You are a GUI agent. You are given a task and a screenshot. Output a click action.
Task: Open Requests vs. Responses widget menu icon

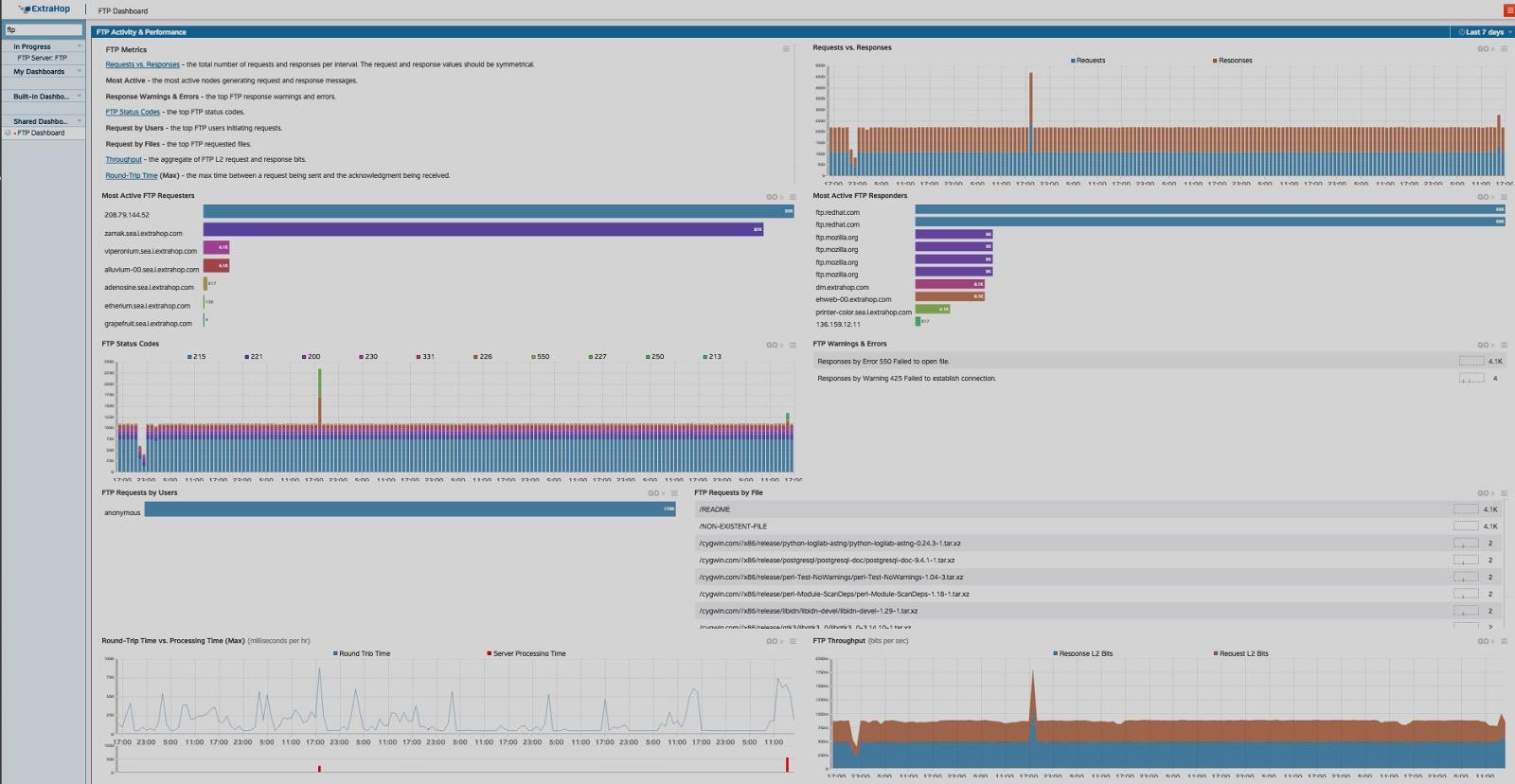coord(1504,49)
